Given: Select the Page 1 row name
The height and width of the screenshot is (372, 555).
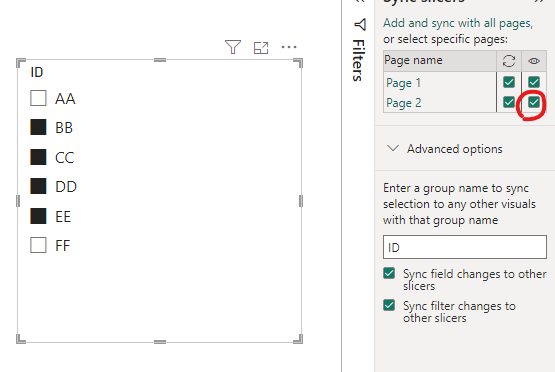Looking at the screenshot, I should [403, 83].
